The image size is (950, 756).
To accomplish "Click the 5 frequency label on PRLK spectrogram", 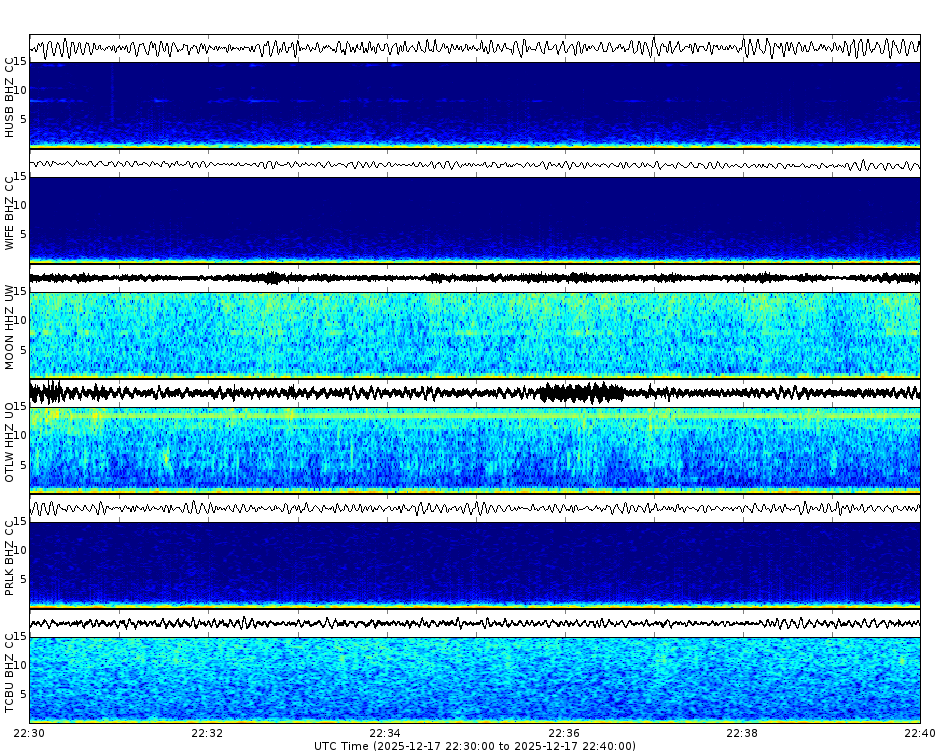I will pos(24,580).
